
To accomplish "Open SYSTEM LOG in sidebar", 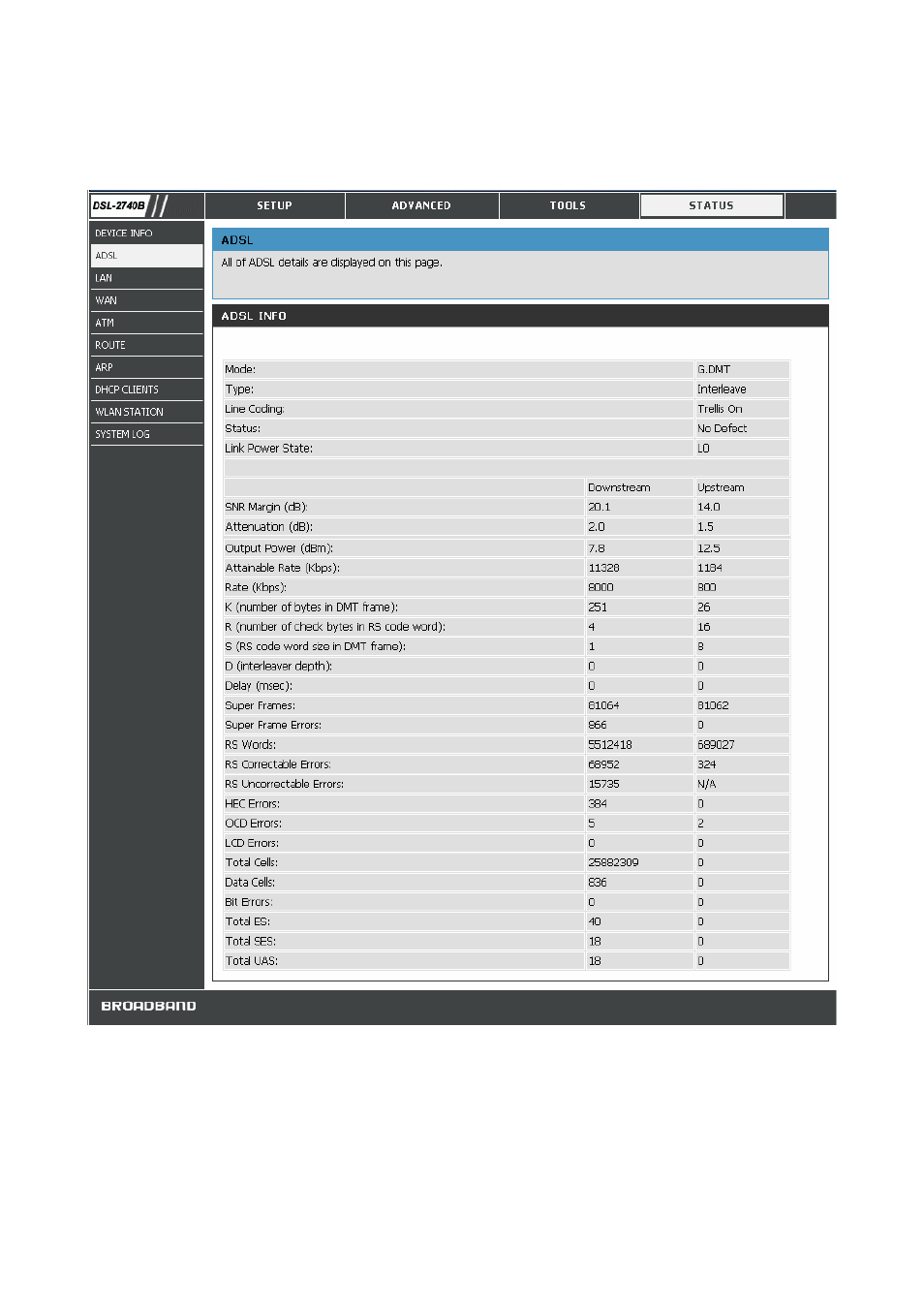I will [x=146, y=434].
